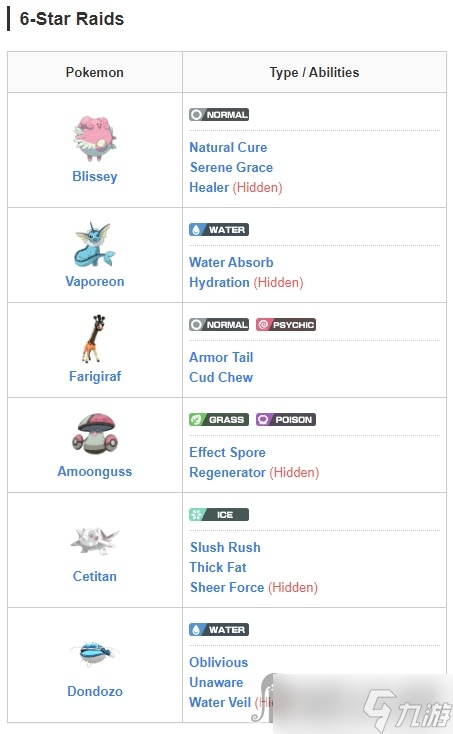Open the Unaware ability link

pos(216,683)
